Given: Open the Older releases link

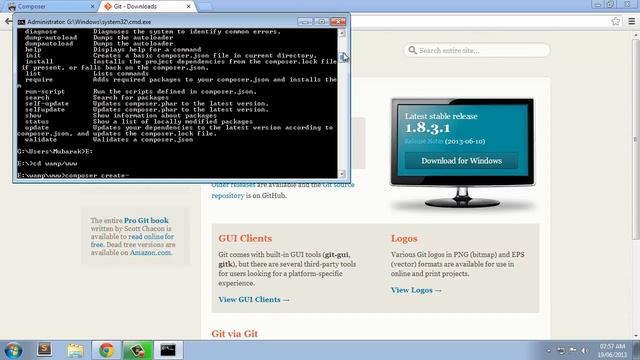Looking at the screenshot, I should [233, 185].
